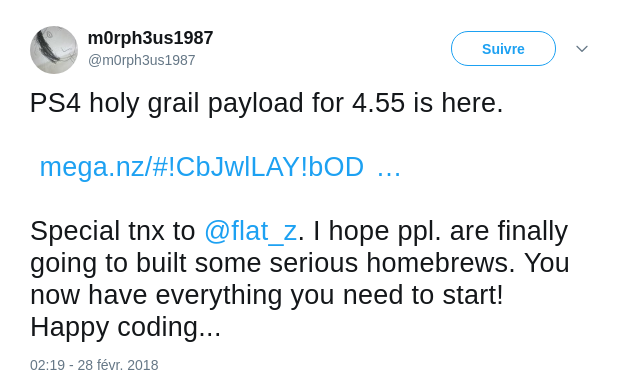Visit the @flat_z mentioned profile
Viewport: 626px width, 382px height.
coord(251,232)
